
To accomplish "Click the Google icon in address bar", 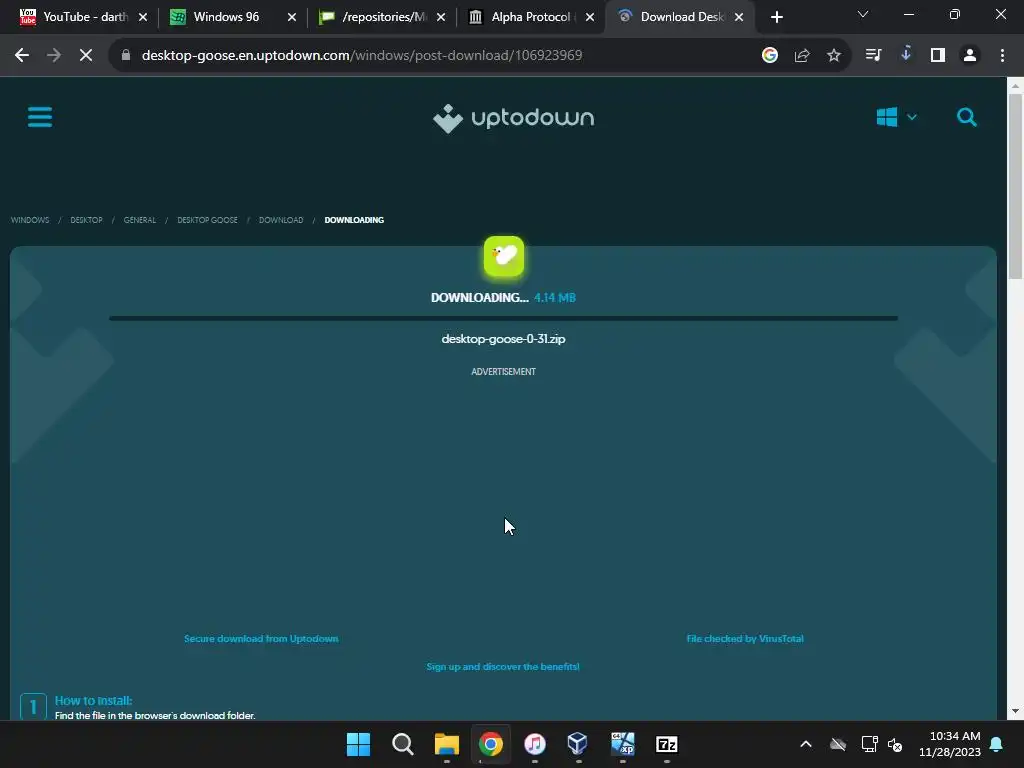I will point(770,56).
